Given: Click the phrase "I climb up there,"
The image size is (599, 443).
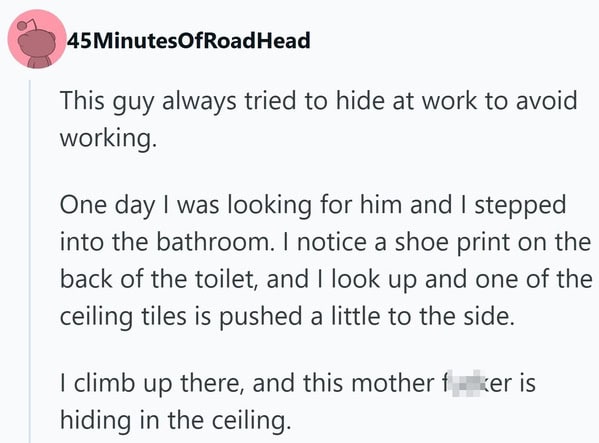Looking at the screenshot, I should 152,383.
